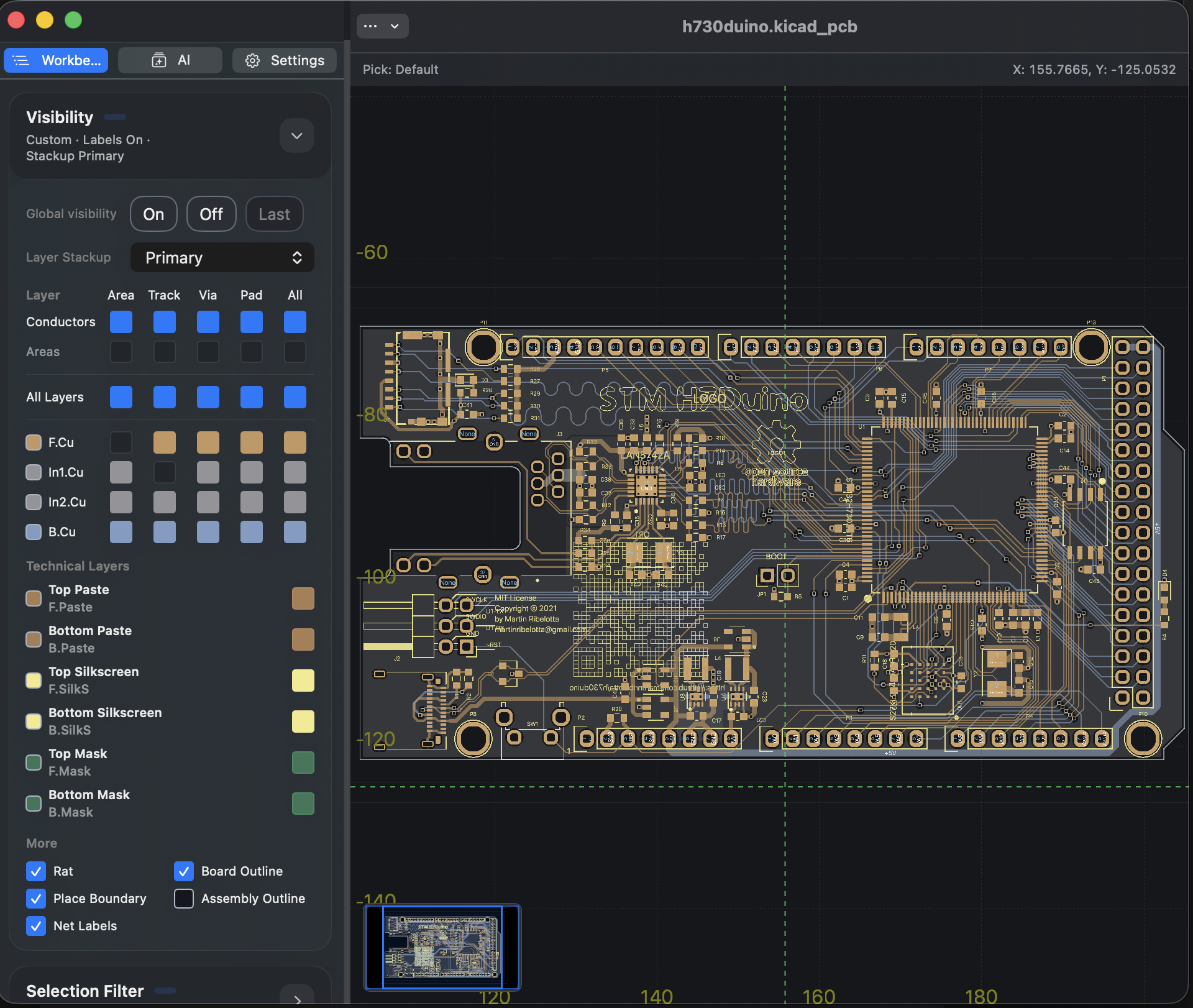The height and width of the screenshot is (1008, 1193).
Task: Toggle Conductors Area visibility
Action: (x=121, y=322)
